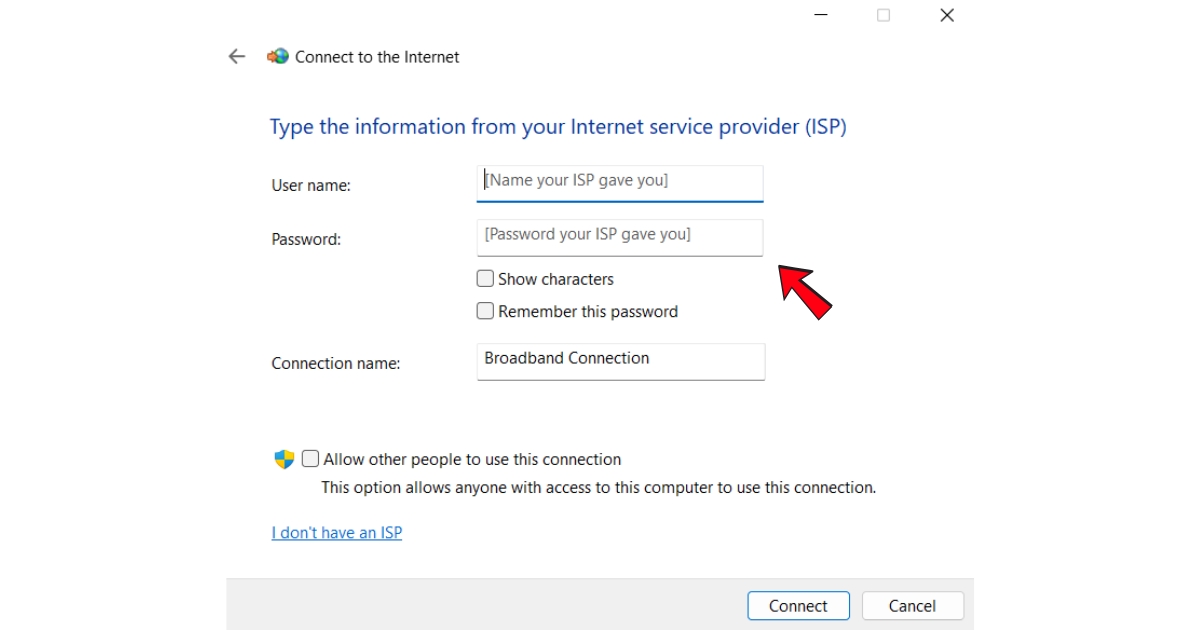The width and height of the screenshot is (1200, 630).
Task: Click the "User name:" label
Action: click(311, 186)
